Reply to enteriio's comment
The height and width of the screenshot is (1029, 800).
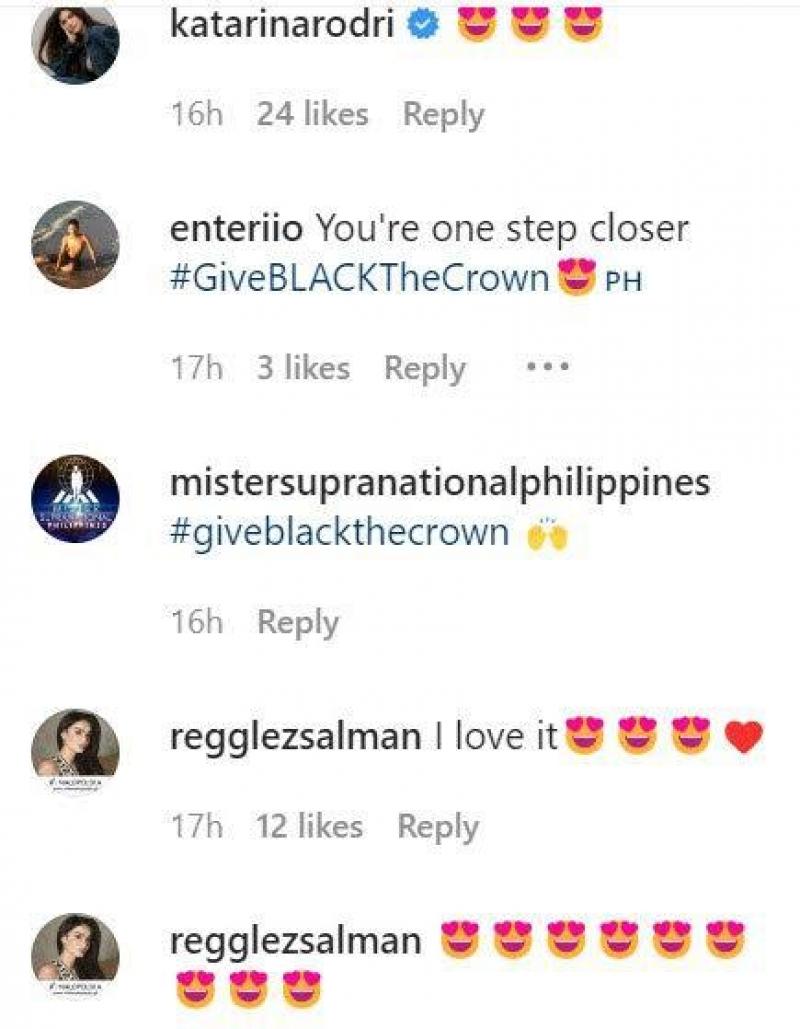point(425,368)
